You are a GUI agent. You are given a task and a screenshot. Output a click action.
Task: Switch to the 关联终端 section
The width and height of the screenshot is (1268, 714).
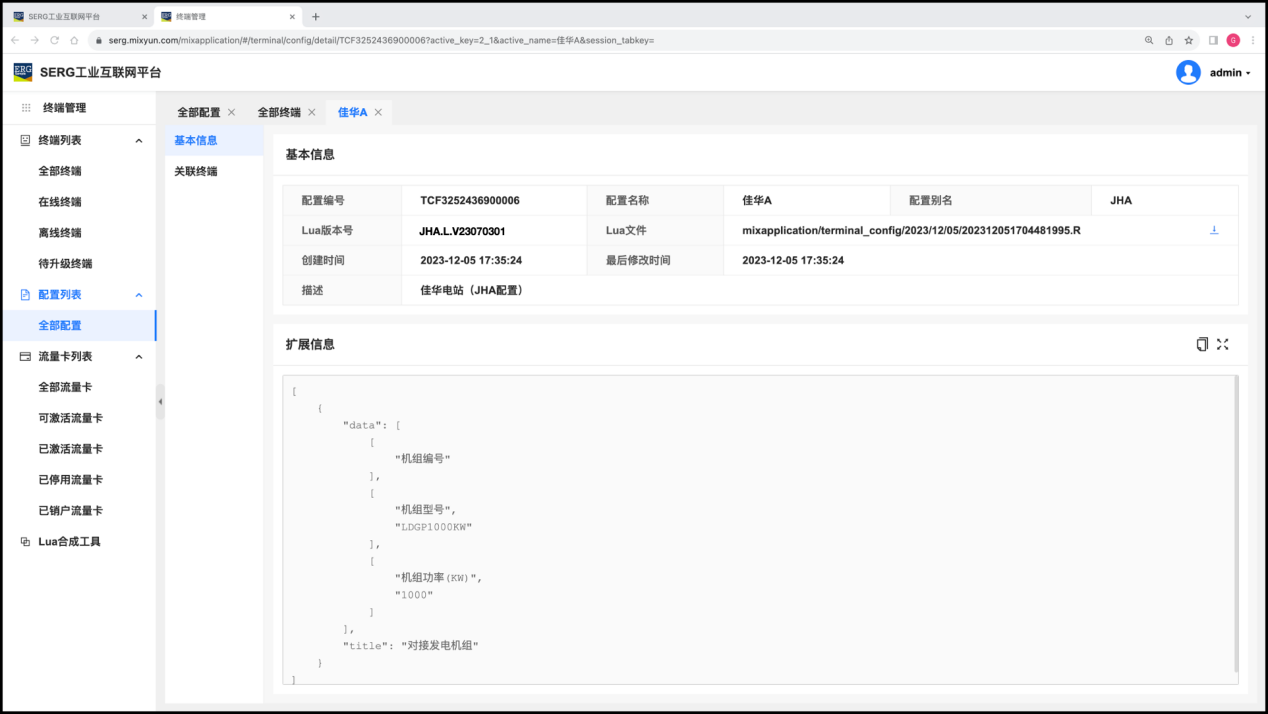196,171
